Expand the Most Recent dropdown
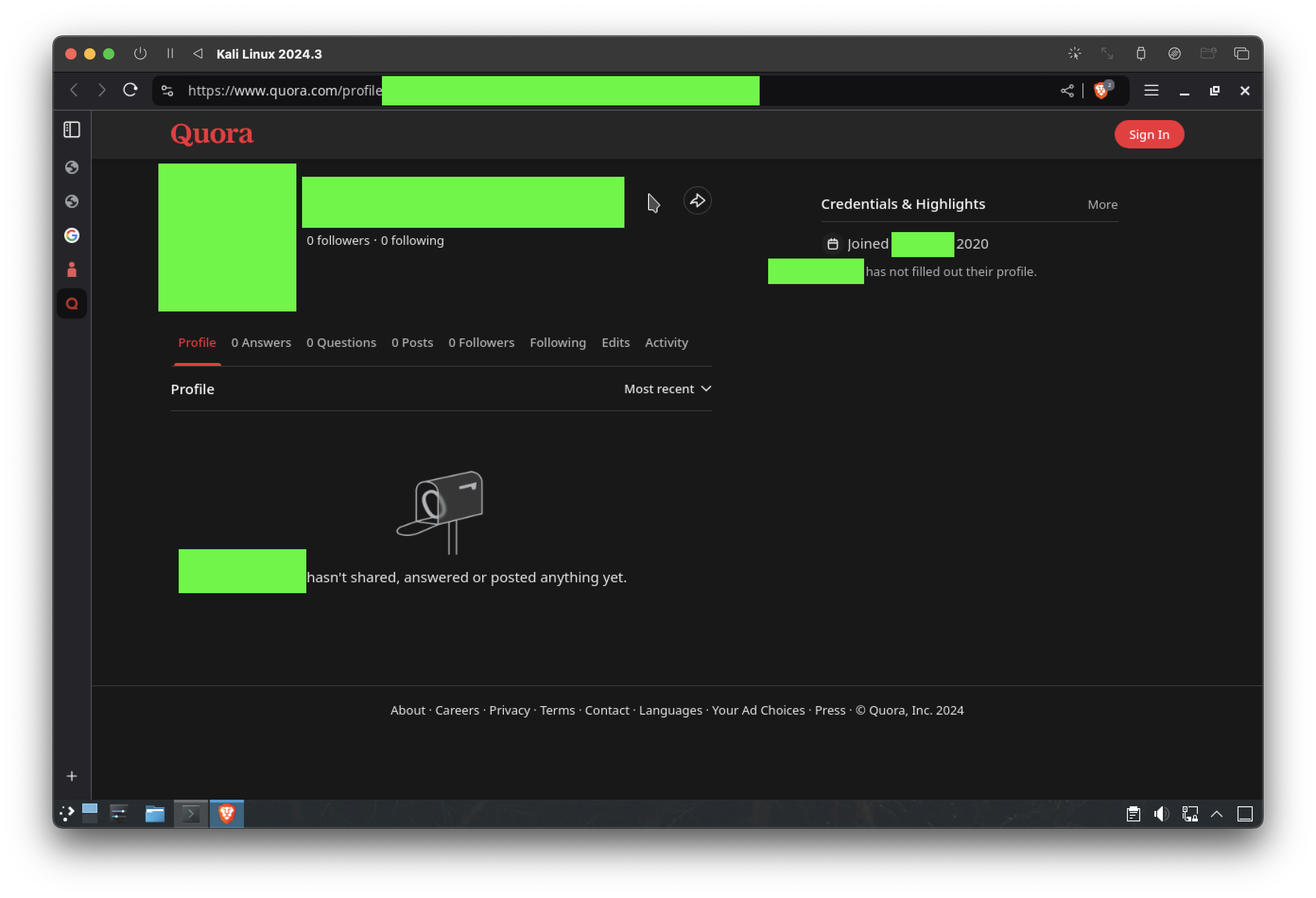 (666, 388)
